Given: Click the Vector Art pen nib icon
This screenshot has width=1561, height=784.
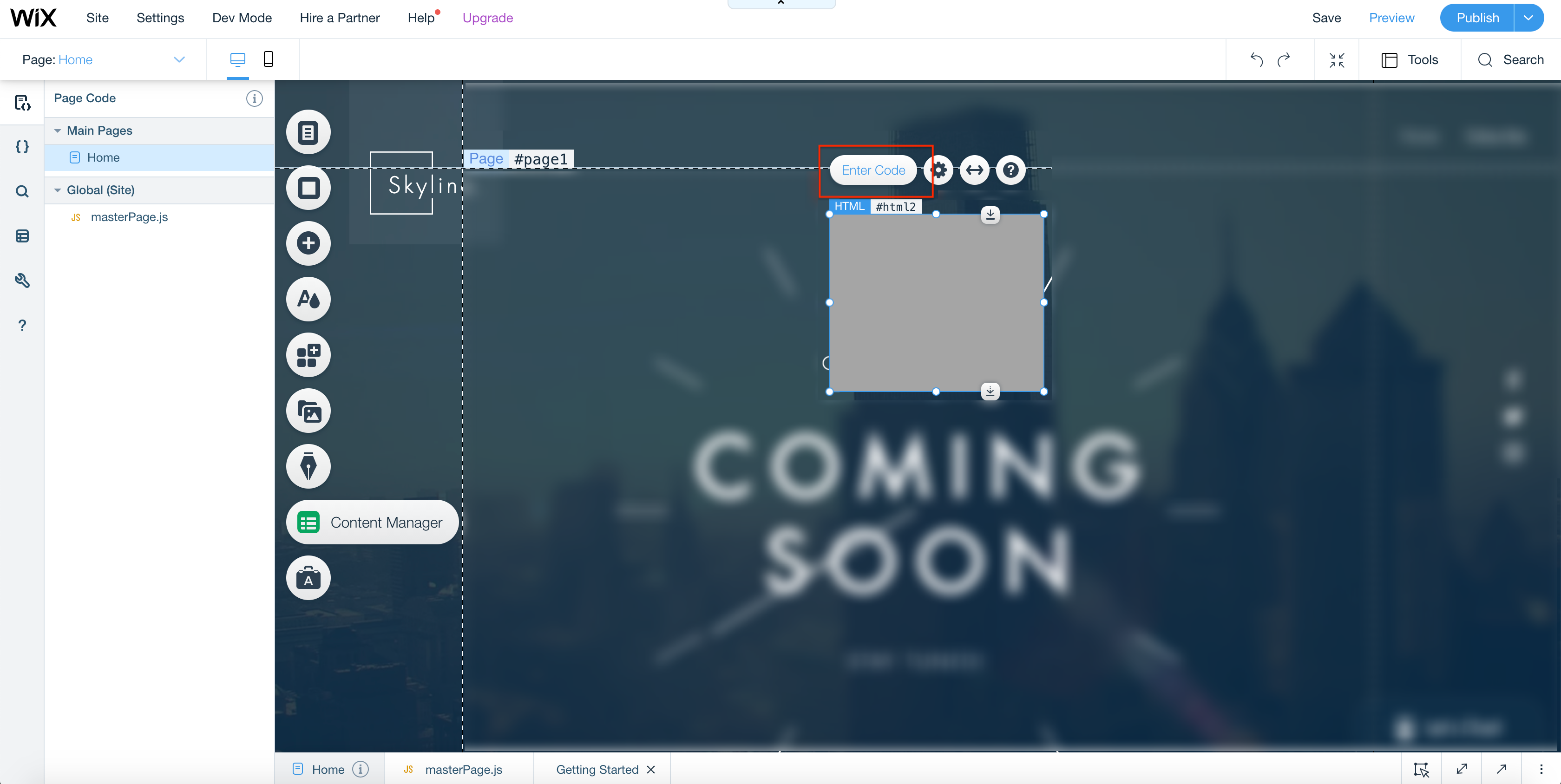Looking at the screenshot, I should (308, 466).
